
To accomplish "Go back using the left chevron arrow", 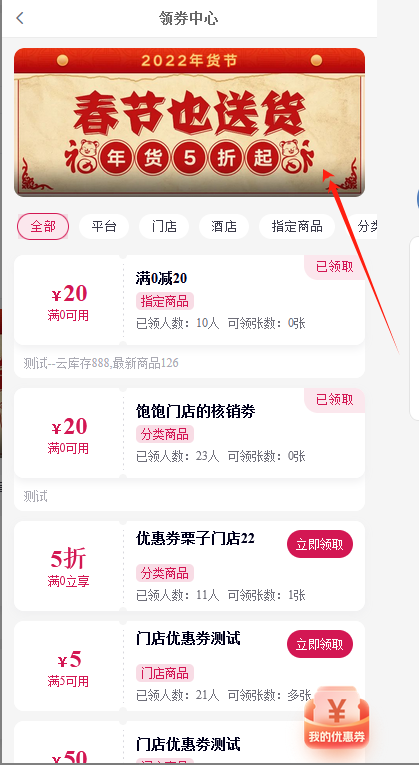I will coord(20,19).
